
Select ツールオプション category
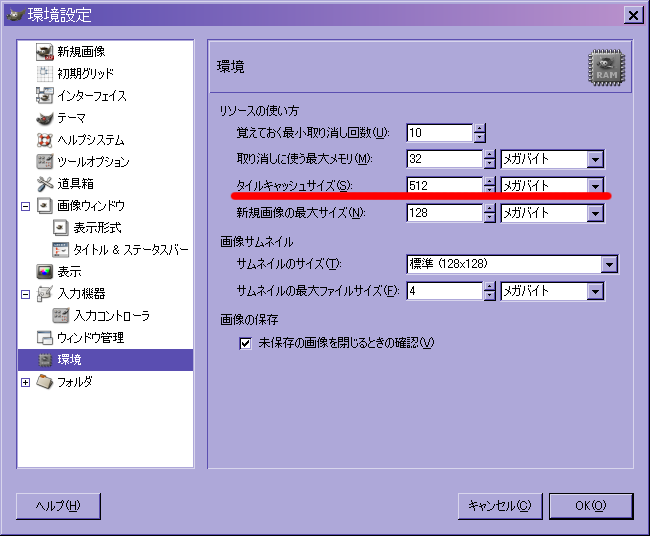pos(93,162)
